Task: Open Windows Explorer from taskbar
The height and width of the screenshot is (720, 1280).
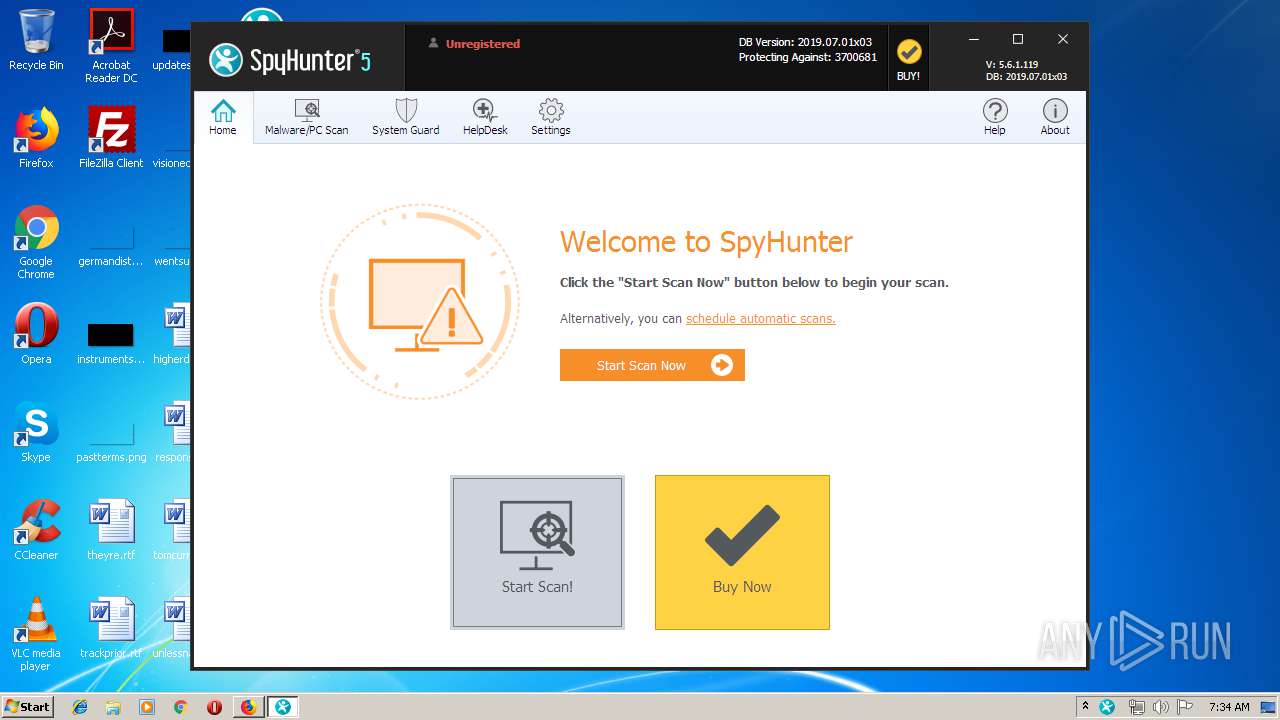Action: click(x=113, y=707)
